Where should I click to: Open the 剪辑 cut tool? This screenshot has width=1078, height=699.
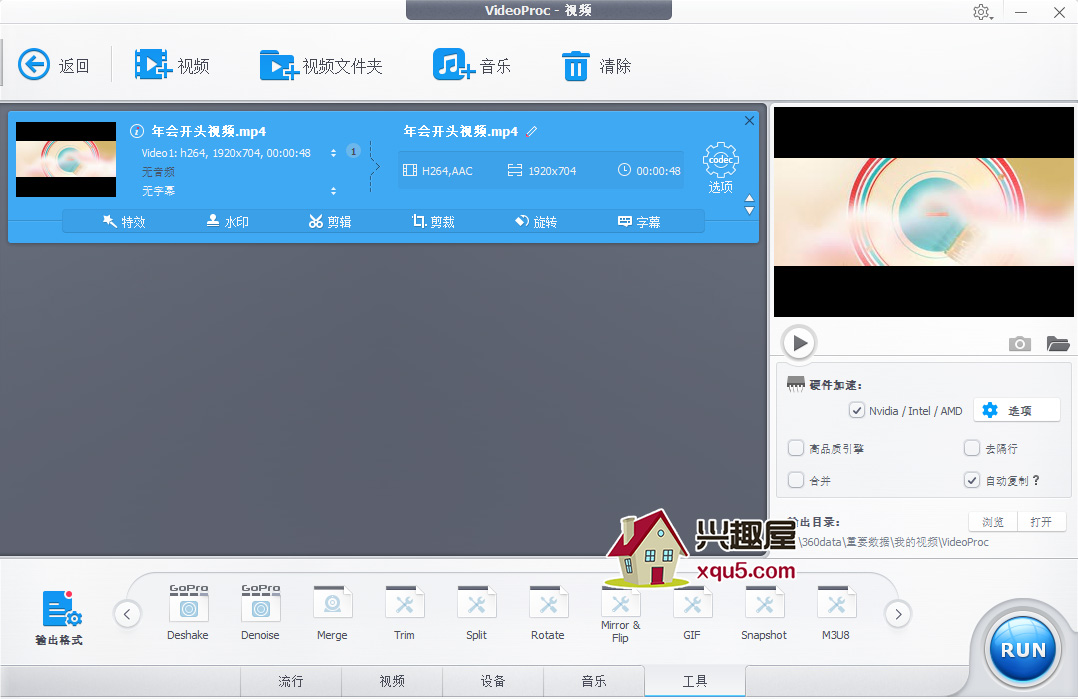330,221
